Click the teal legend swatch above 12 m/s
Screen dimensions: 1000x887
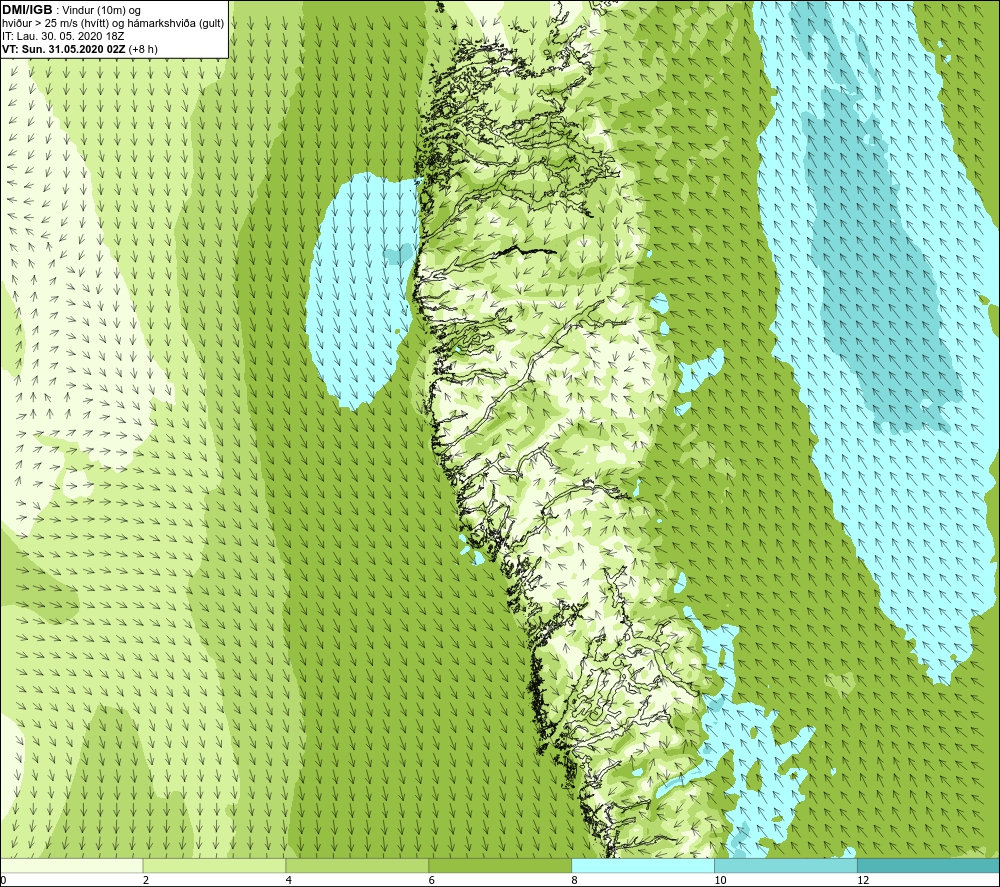[x=928, y=865]
